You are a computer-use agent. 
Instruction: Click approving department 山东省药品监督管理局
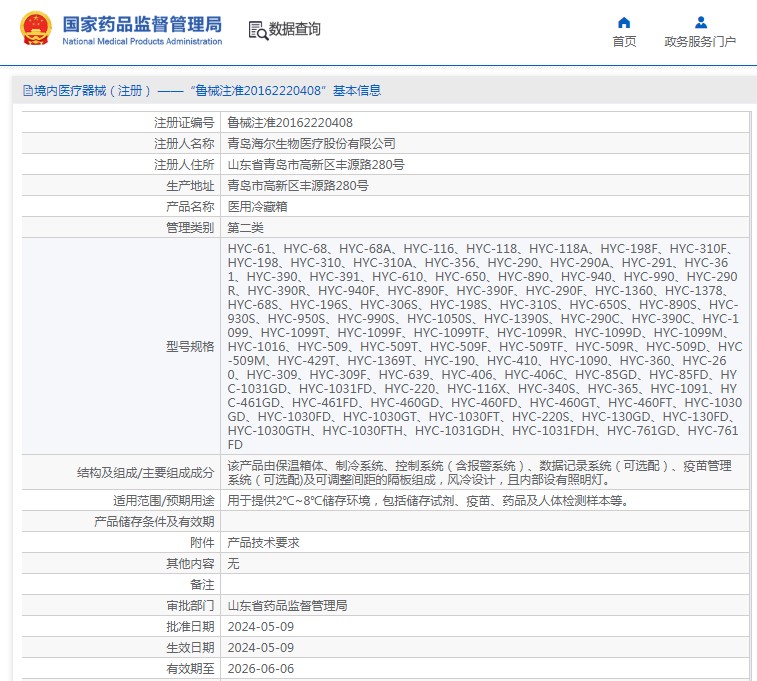[x=287, y=605]
